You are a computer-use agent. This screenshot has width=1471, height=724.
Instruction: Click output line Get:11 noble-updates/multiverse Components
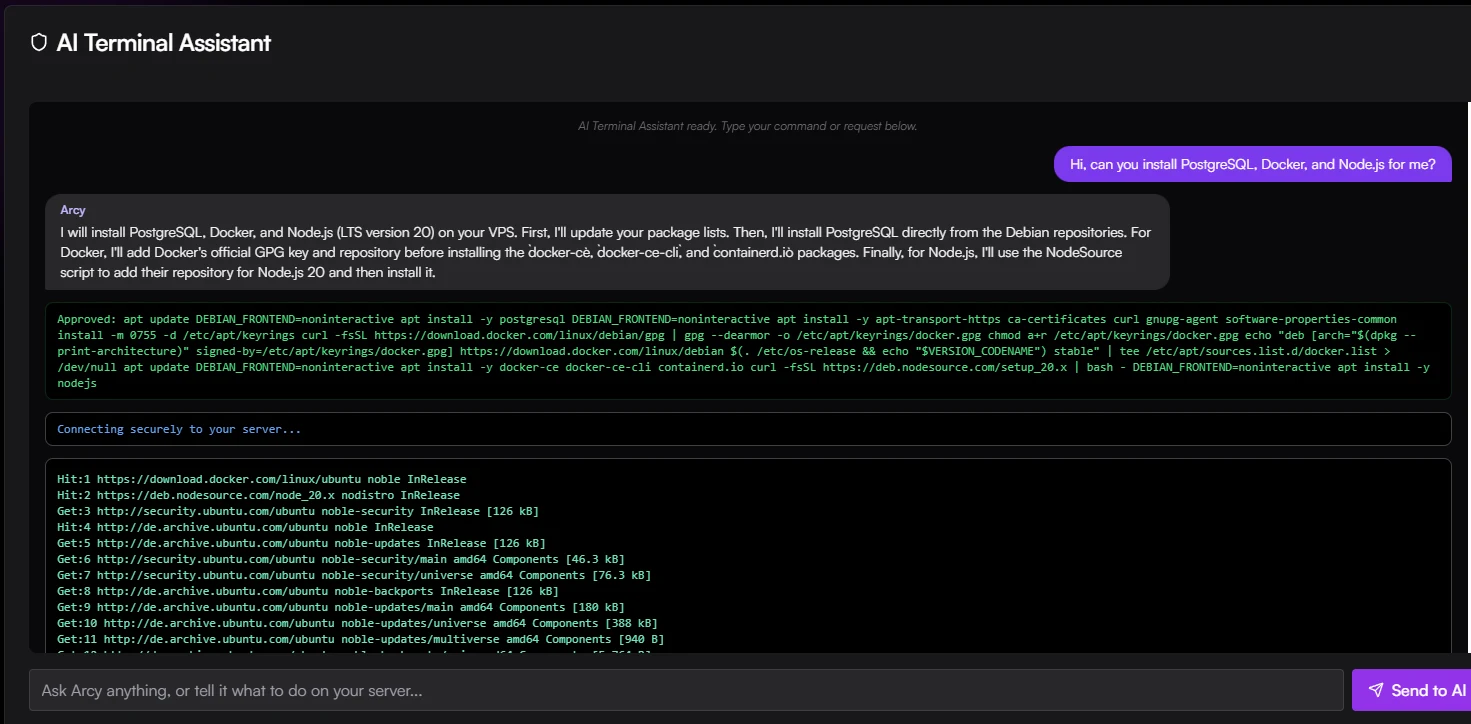coord(361,639)
